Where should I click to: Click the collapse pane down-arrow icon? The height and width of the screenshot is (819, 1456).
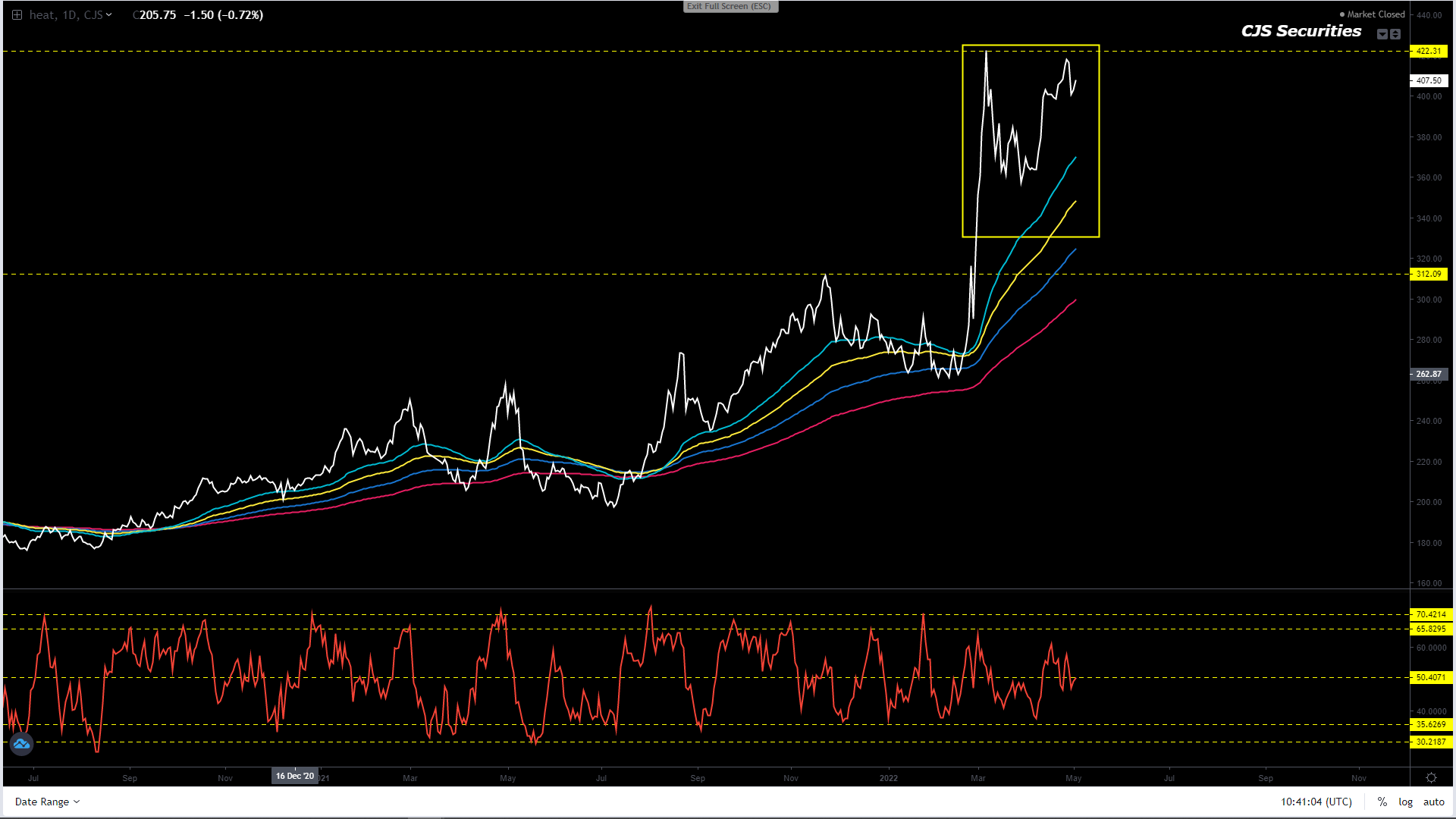tap(1382, 34)
